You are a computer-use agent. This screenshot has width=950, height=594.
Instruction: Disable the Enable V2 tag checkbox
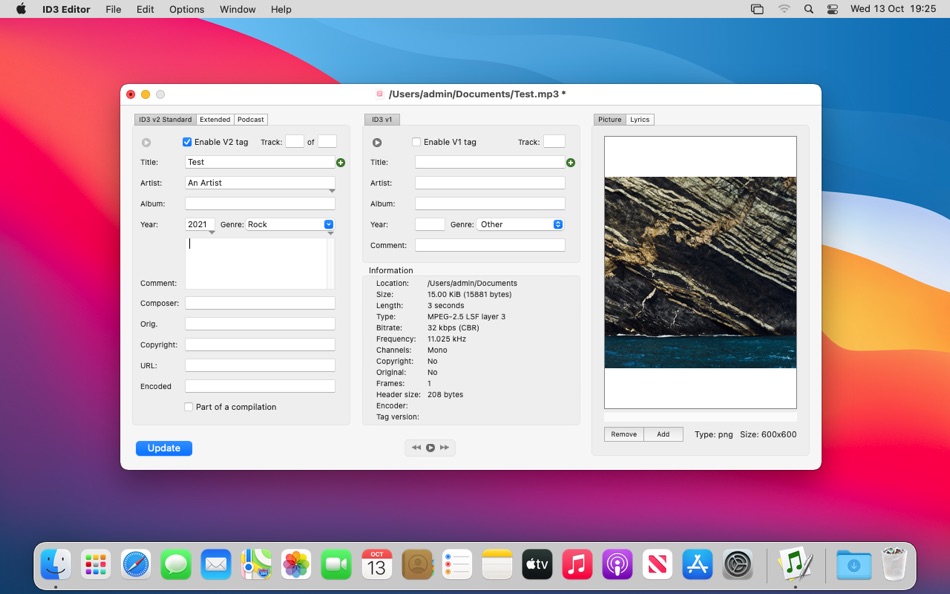point(187,142)
